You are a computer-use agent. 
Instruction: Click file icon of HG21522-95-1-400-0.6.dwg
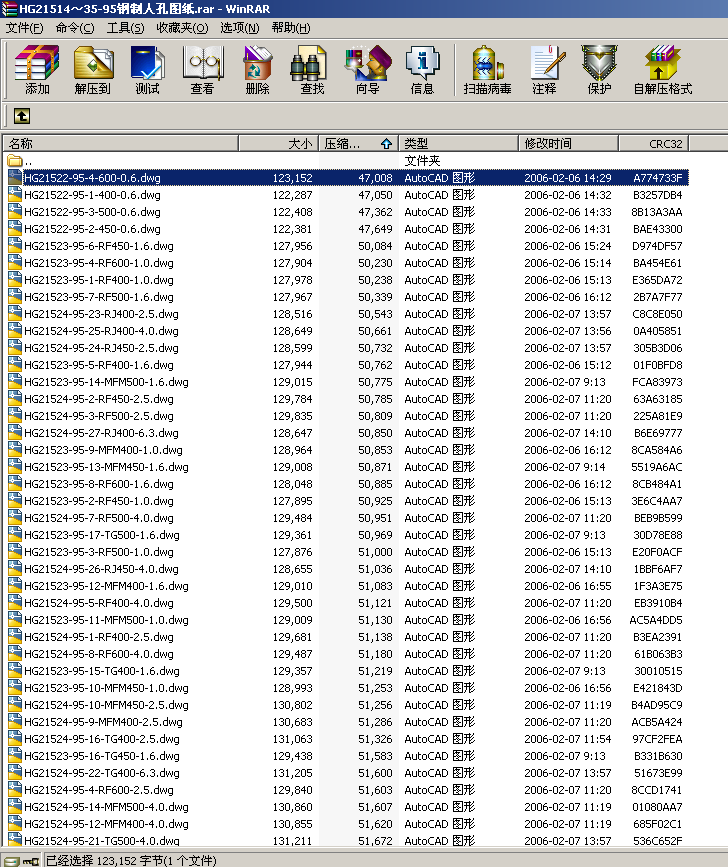[15, 195]
